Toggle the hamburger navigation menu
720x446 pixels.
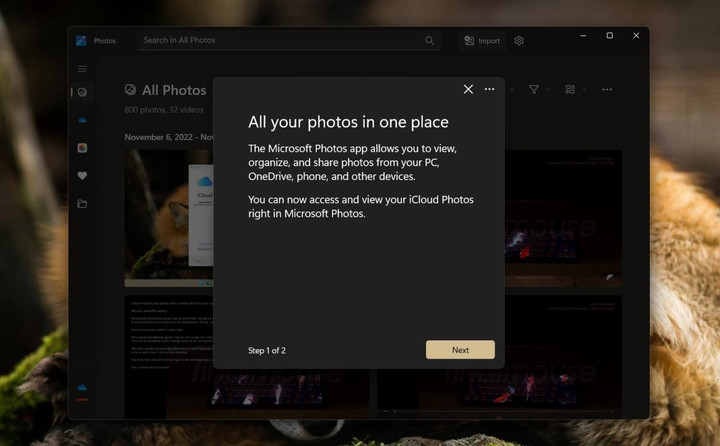(82, 69)
